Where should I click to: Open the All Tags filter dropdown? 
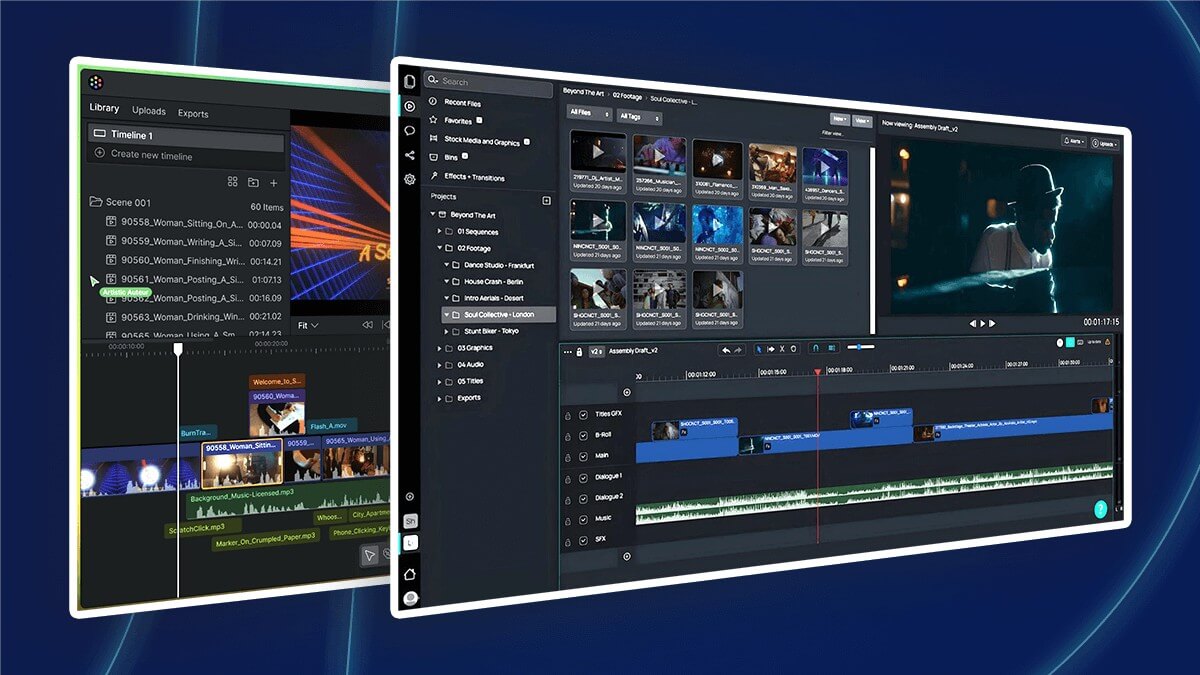pos(639,117)
